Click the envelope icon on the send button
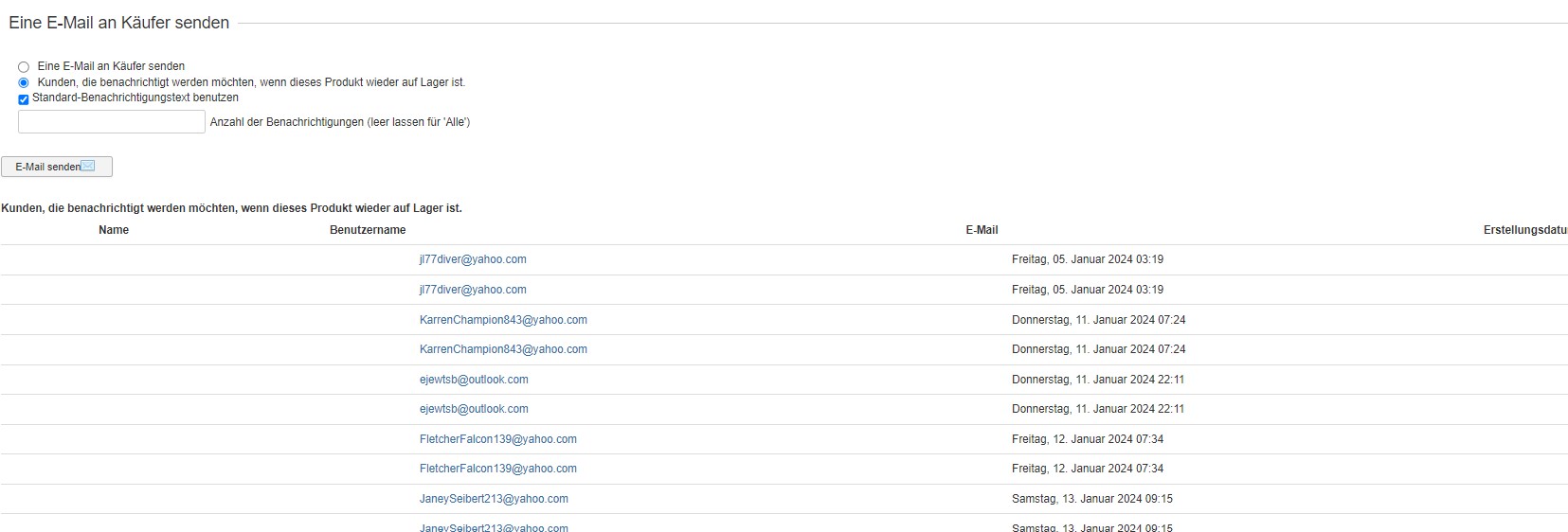The image size is (1568, 532). click(88, 167)
